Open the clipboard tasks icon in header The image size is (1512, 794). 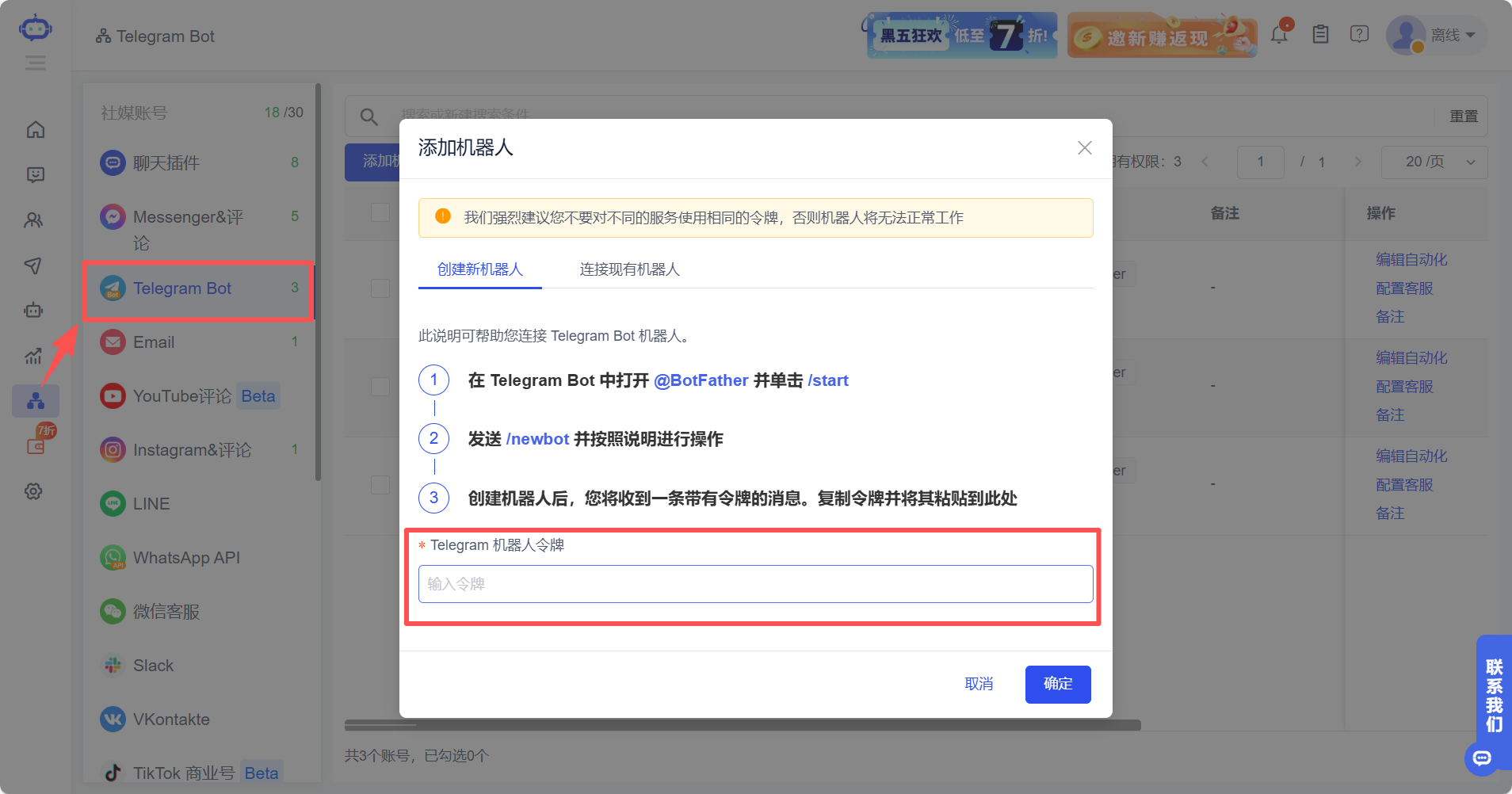[1320, 34]
